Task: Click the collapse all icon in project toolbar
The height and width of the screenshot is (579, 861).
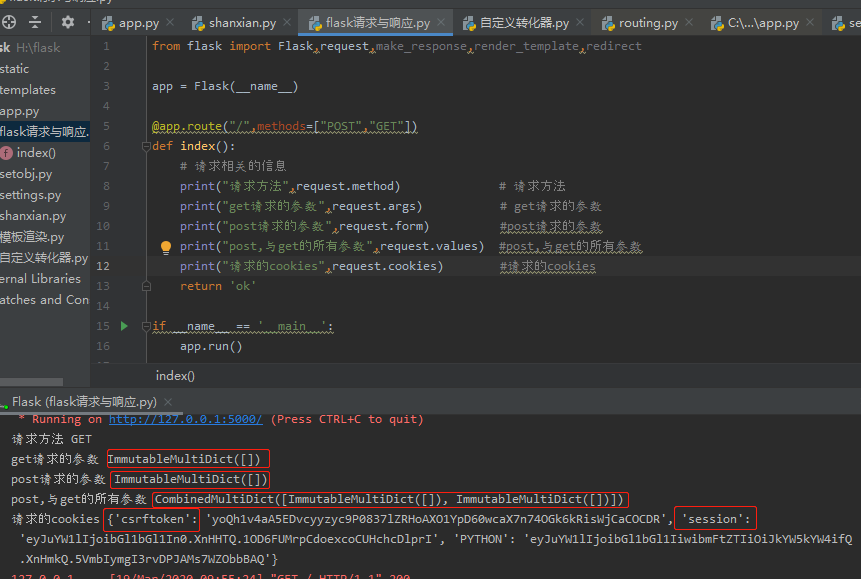Action: click(x=35, y=22)
